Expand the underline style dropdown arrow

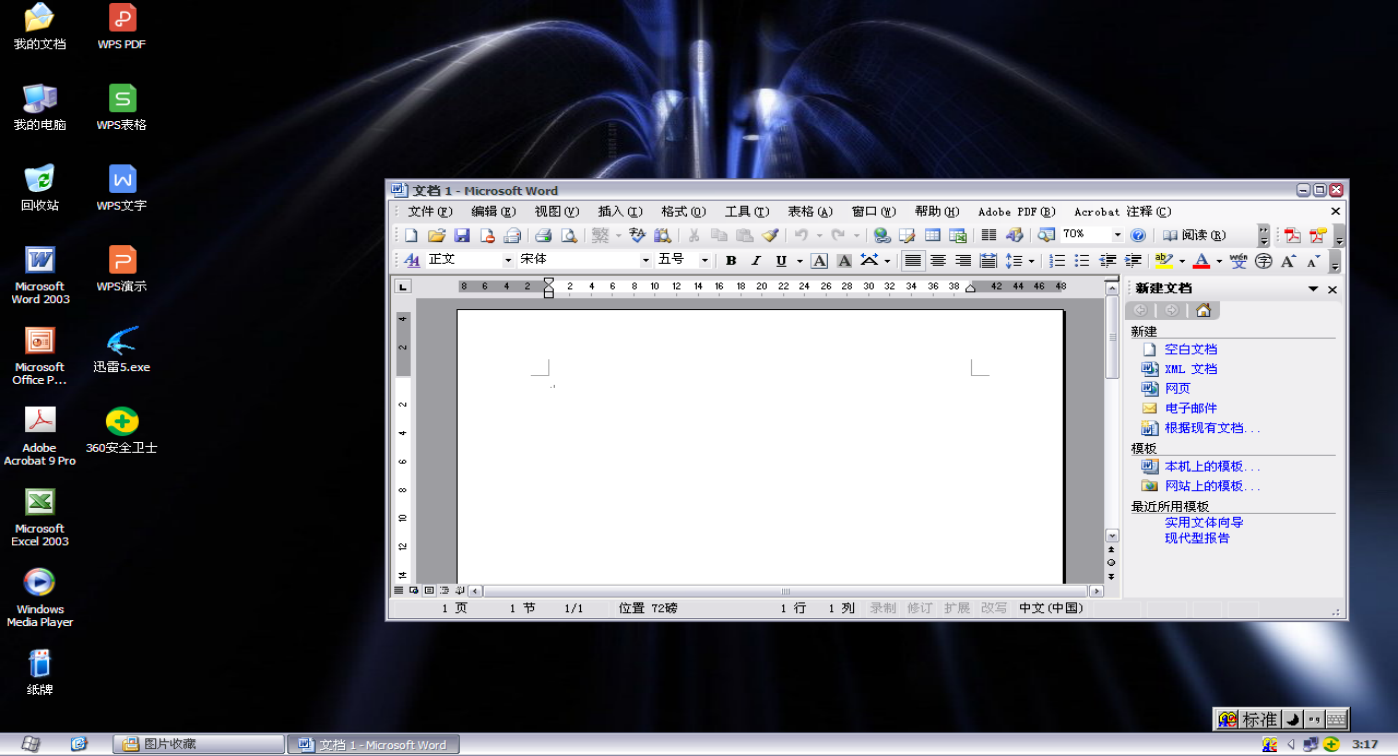[799, 261]
